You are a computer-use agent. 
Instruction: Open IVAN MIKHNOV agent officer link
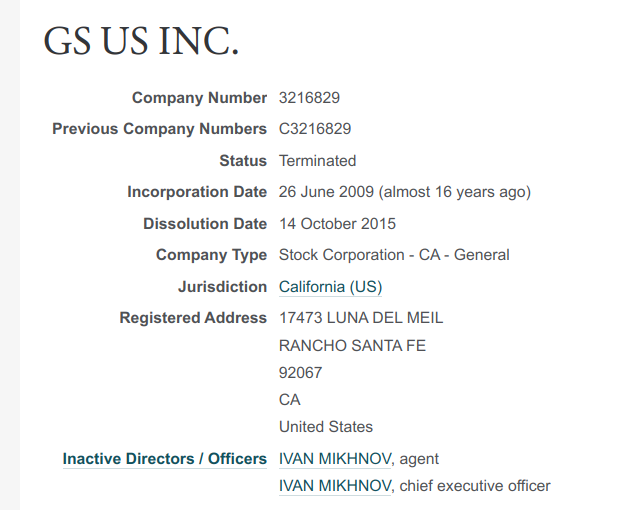coord(335,459)
